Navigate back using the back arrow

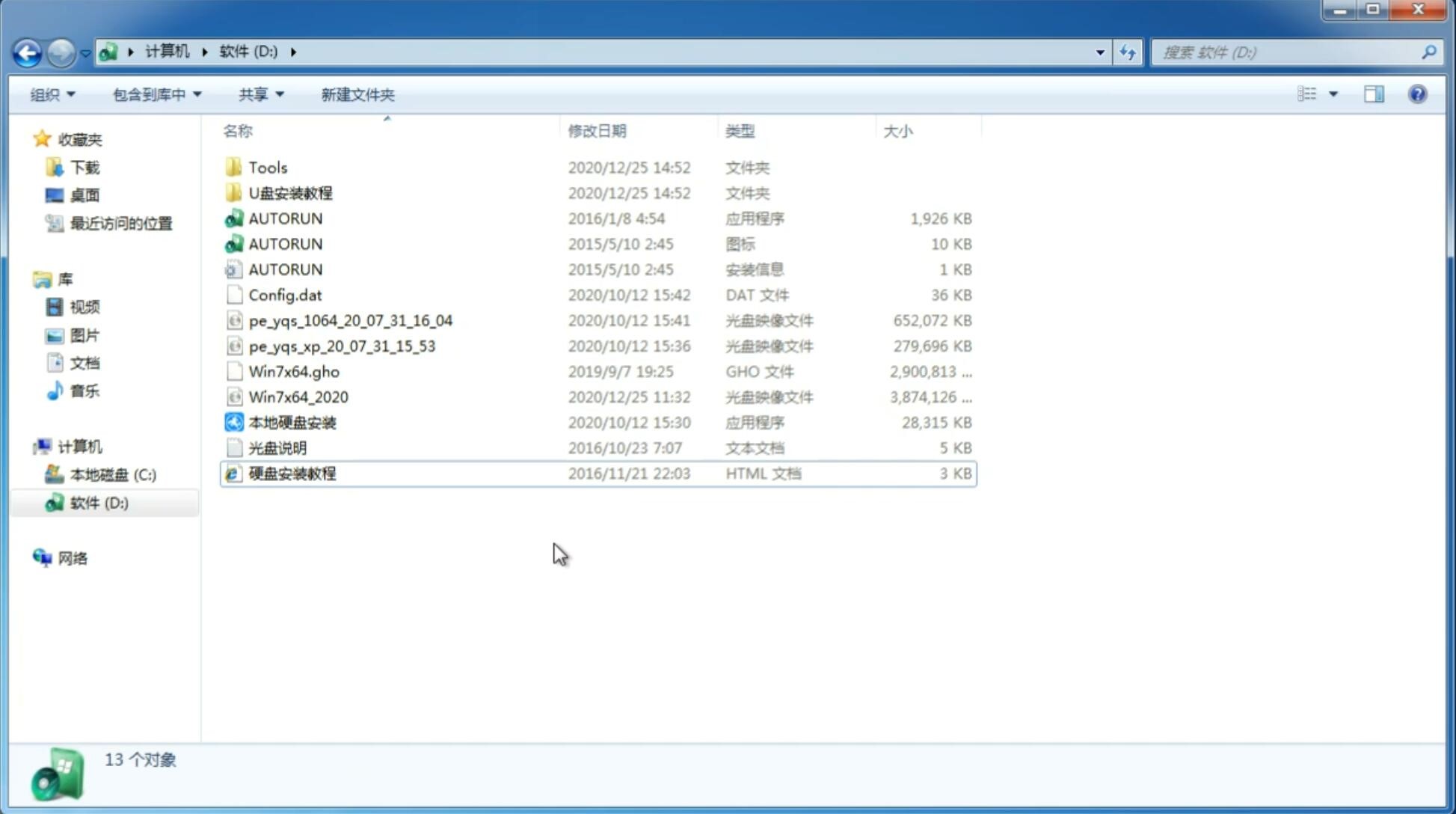27,51
